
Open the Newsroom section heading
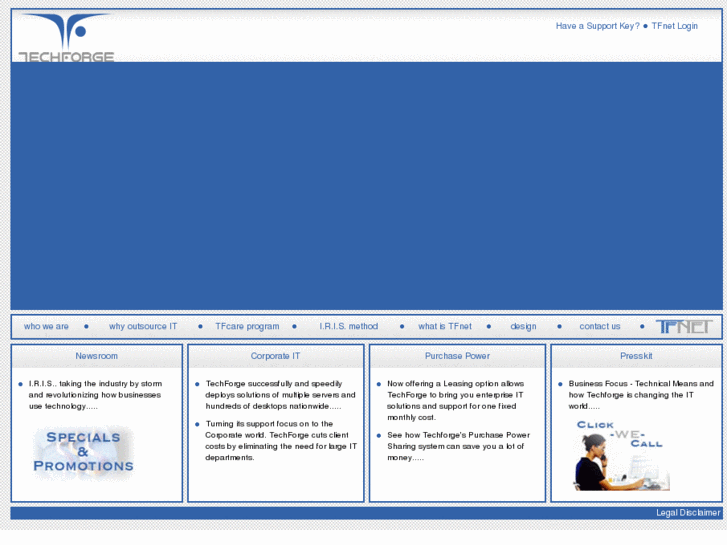(x=96, y=356)
